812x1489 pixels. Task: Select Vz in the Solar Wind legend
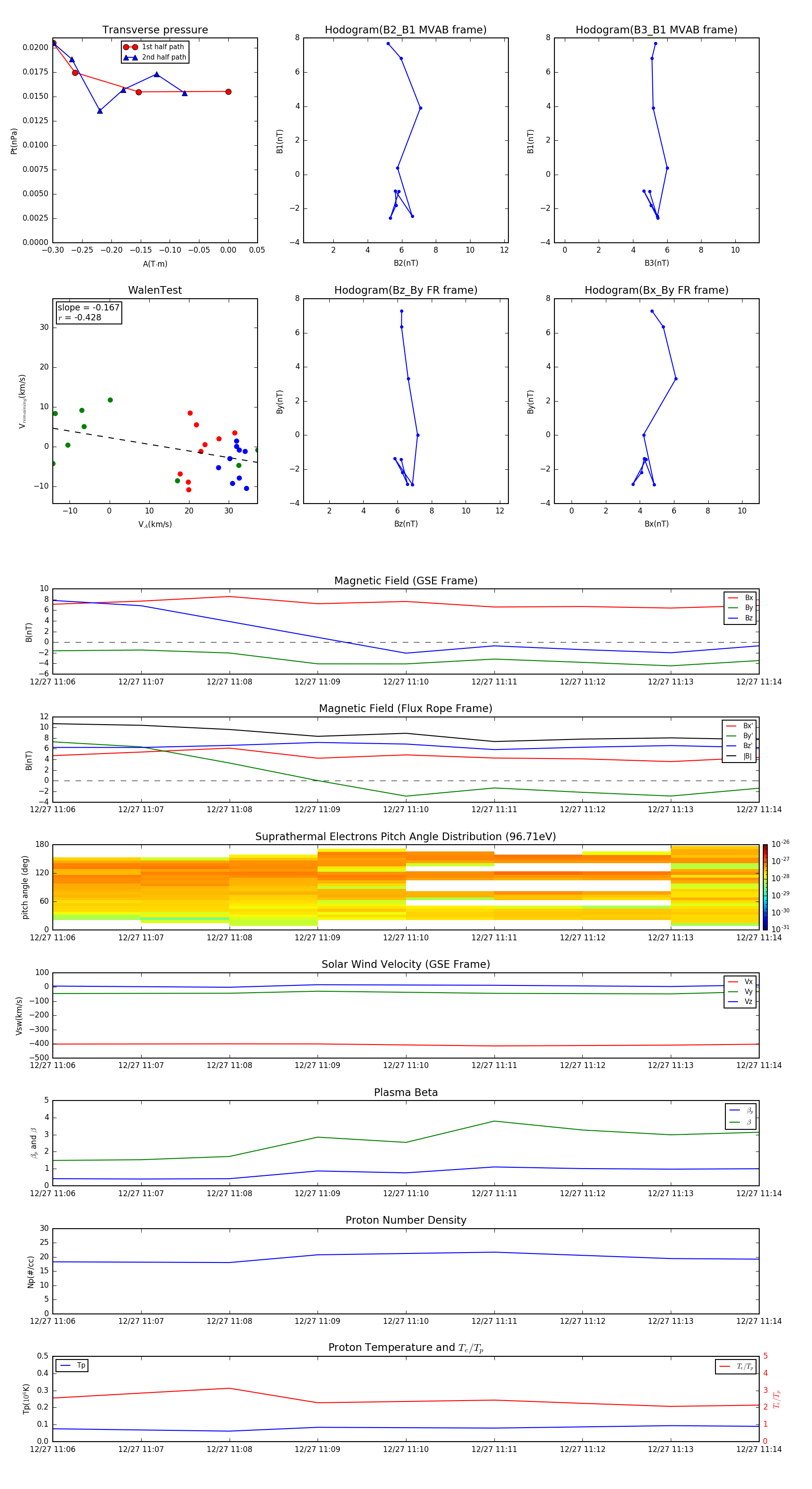[740, 1002]
